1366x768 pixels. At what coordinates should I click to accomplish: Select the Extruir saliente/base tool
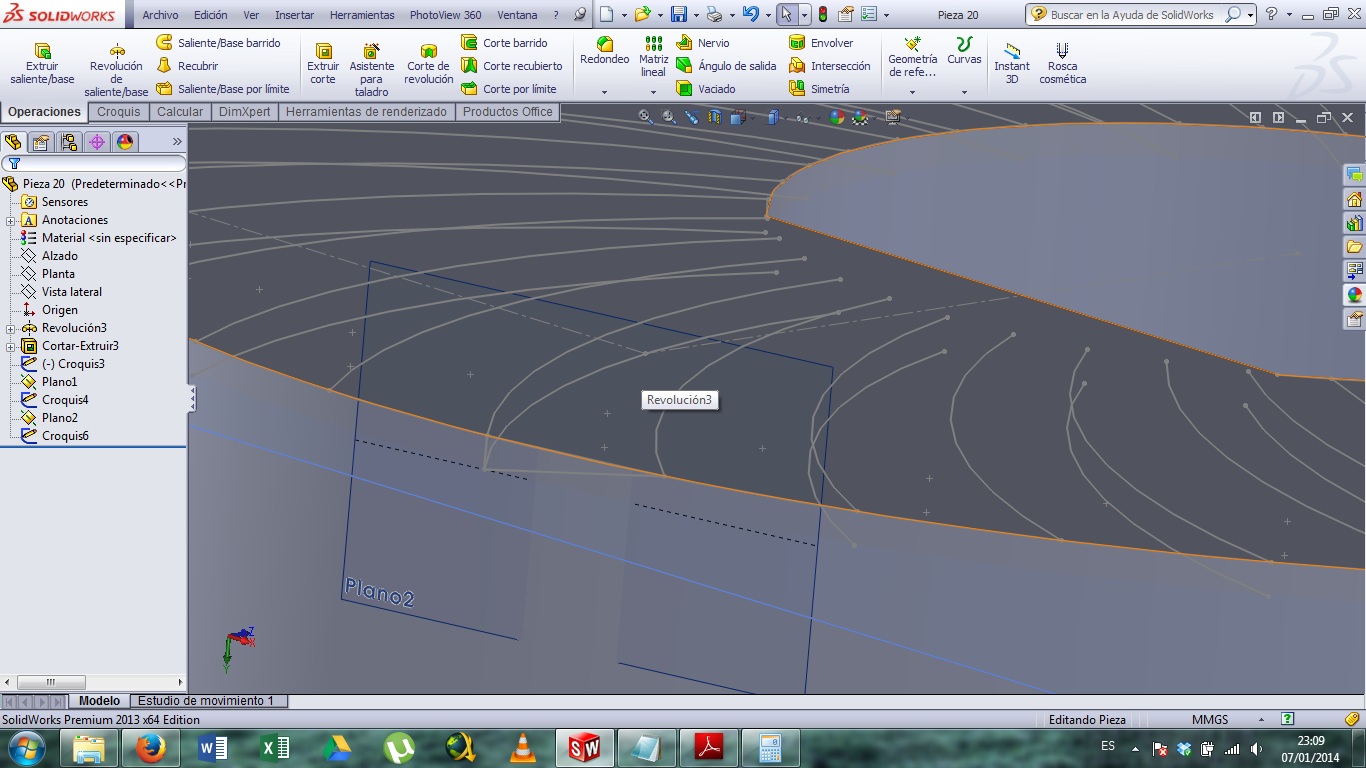(42, 64)
